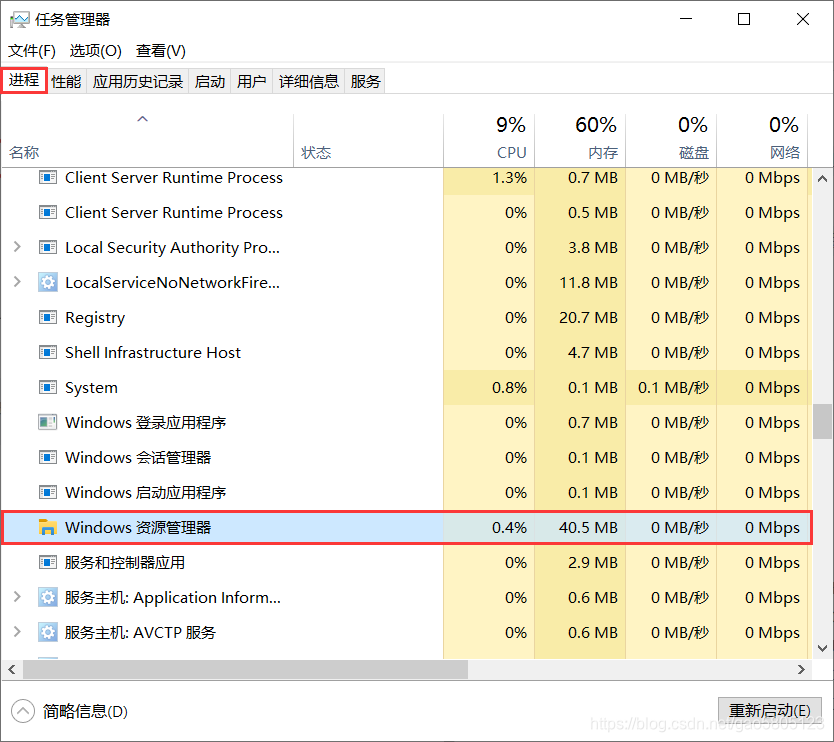Click the System process icon

47,387
